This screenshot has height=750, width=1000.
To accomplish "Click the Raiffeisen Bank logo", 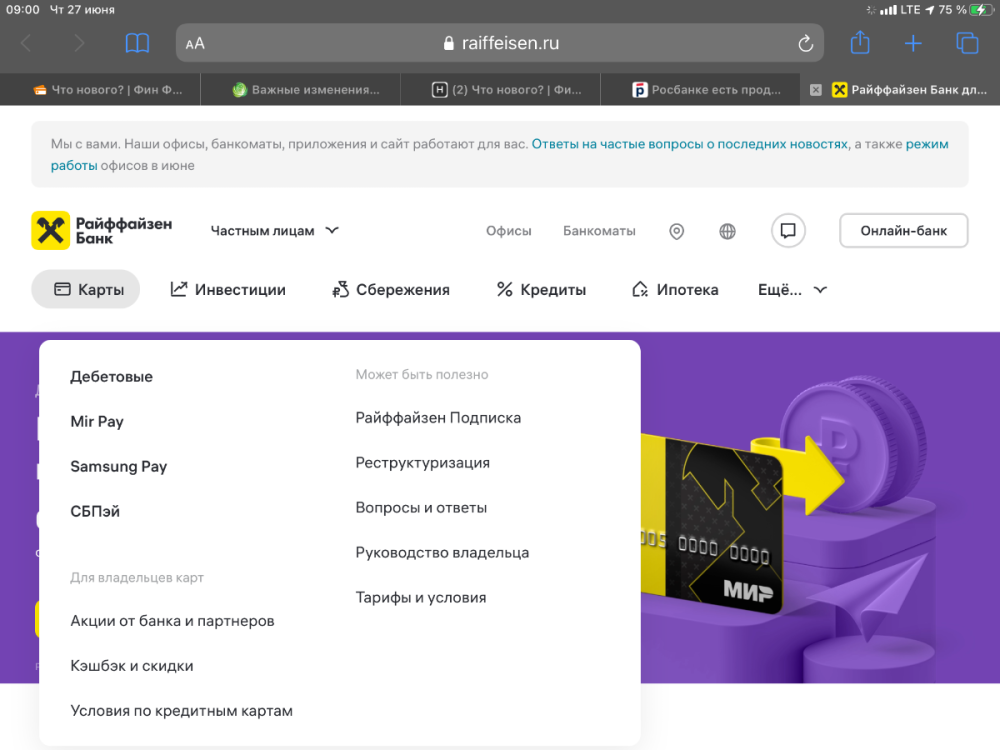I will pyautogui.click(x=101, y=230).
